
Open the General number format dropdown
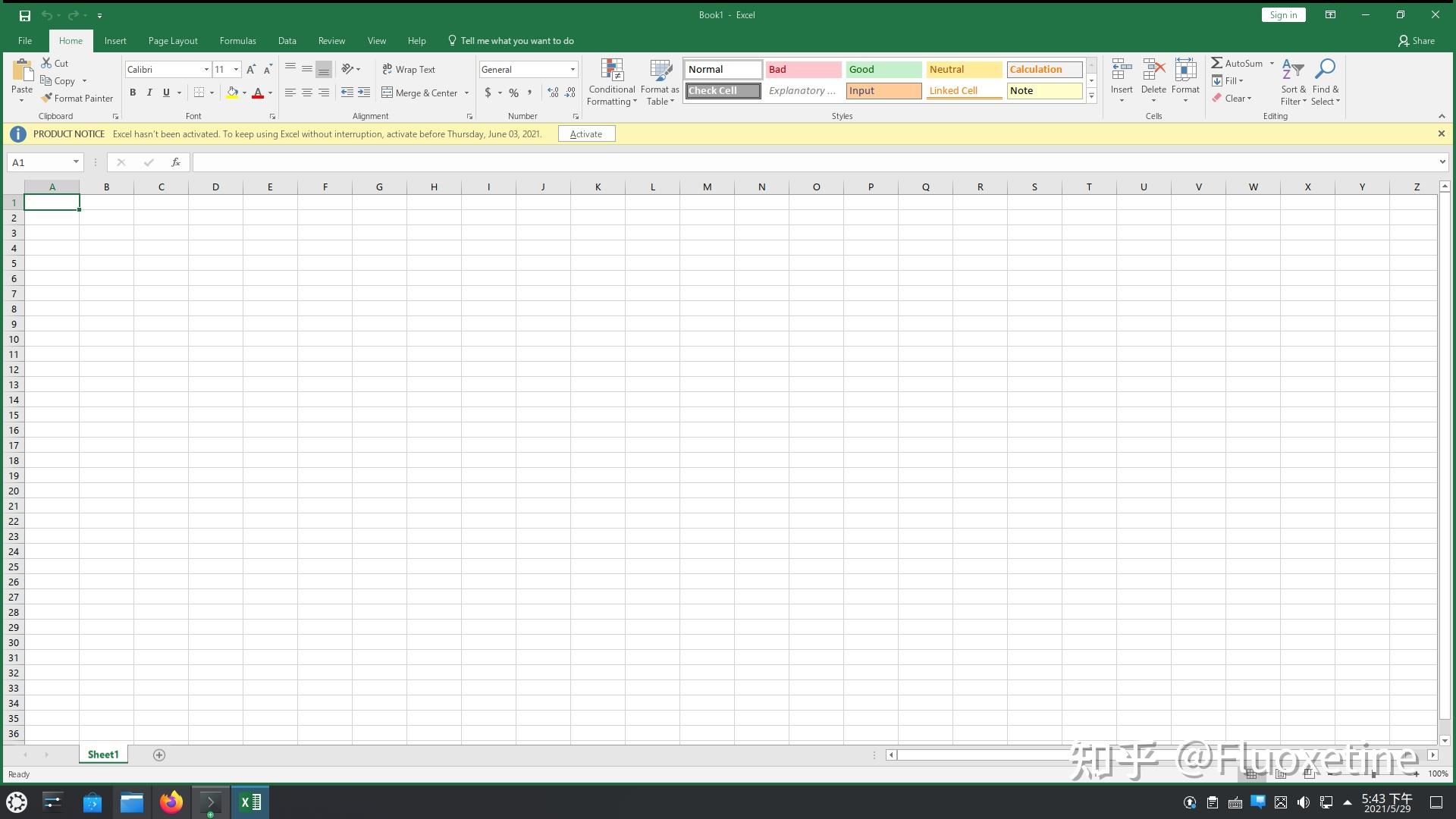(x=573, y=69)
